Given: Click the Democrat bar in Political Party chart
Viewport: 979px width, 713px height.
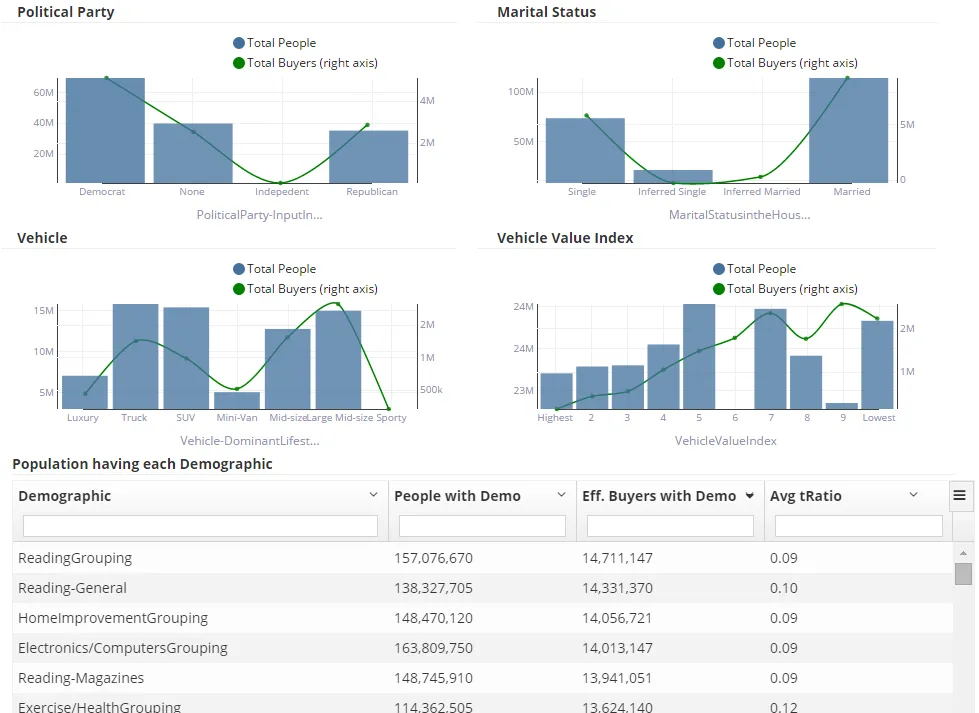Looking at the screenshot, I should [x=105, y=130].
